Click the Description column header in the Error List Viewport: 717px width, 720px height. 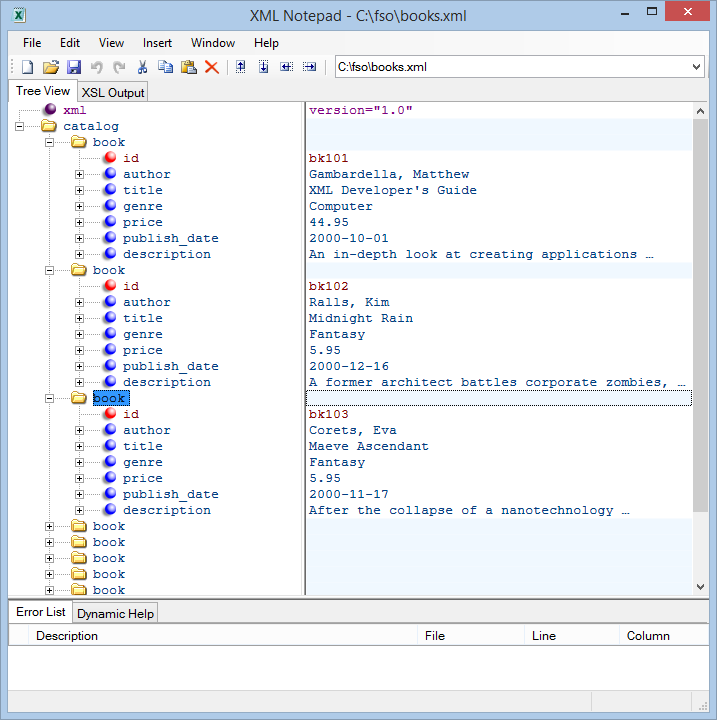pos(67,636)
